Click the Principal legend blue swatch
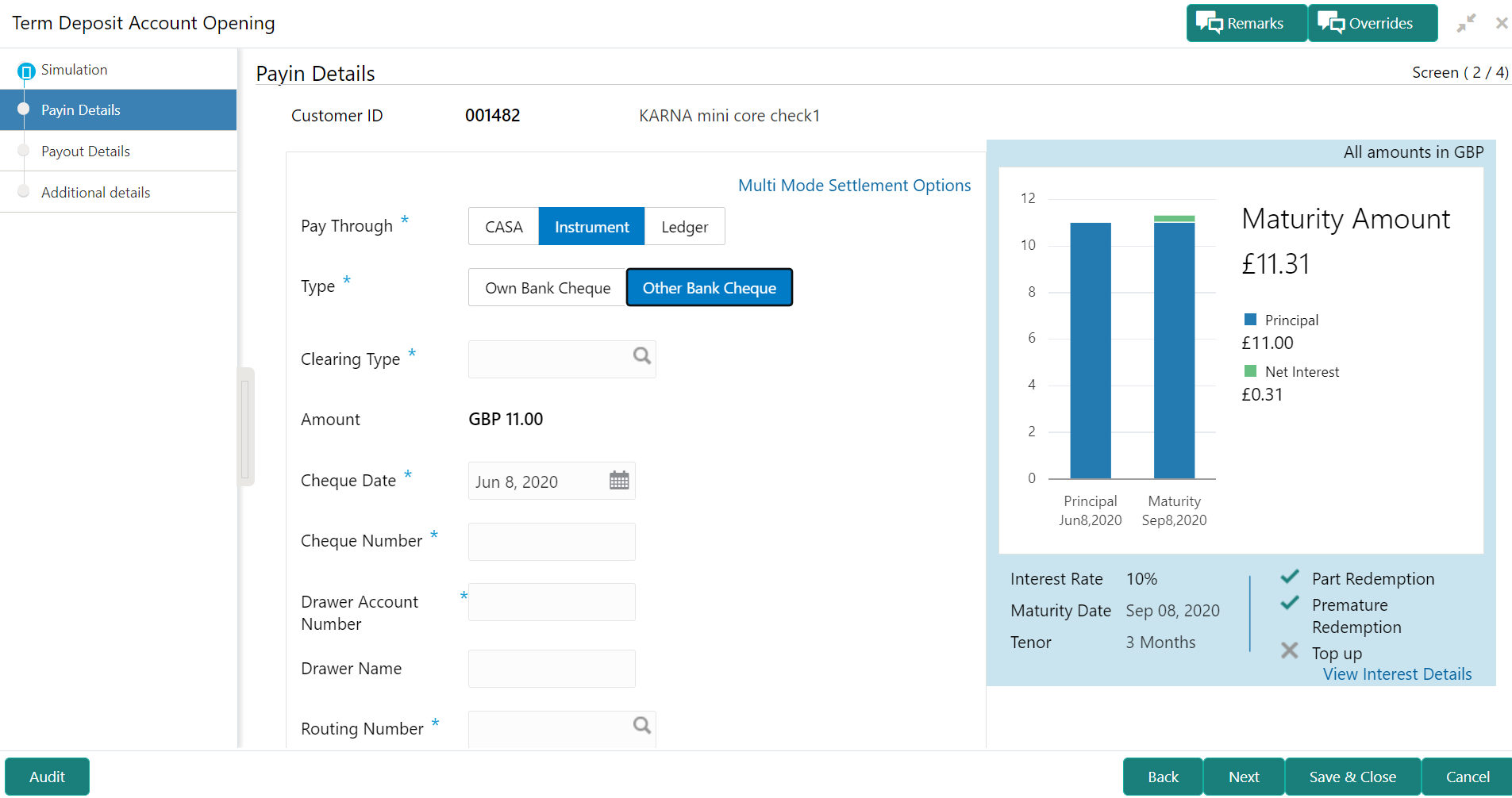 point(1251,320)
